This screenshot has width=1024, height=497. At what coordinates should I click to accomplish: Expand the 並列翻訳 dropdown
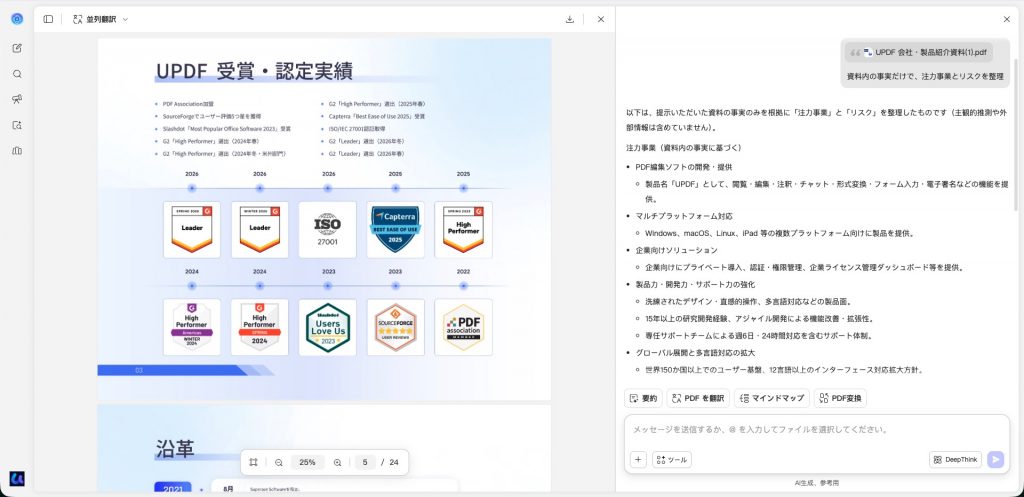pos(125,20)
